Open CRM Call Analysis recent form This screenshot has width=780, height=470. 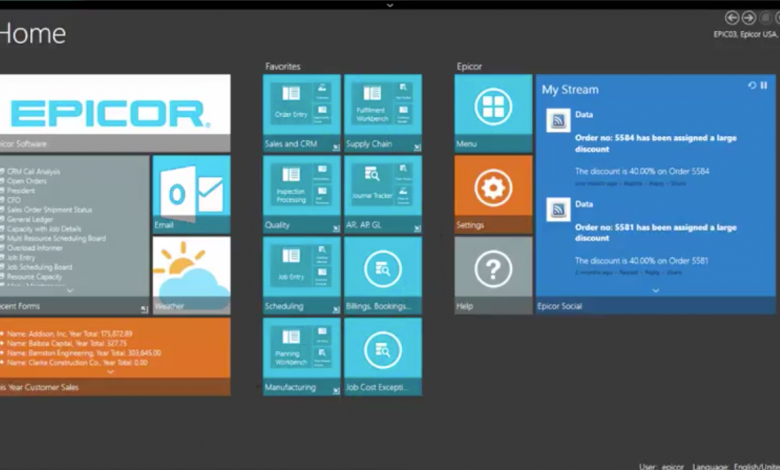pos(33,172)
